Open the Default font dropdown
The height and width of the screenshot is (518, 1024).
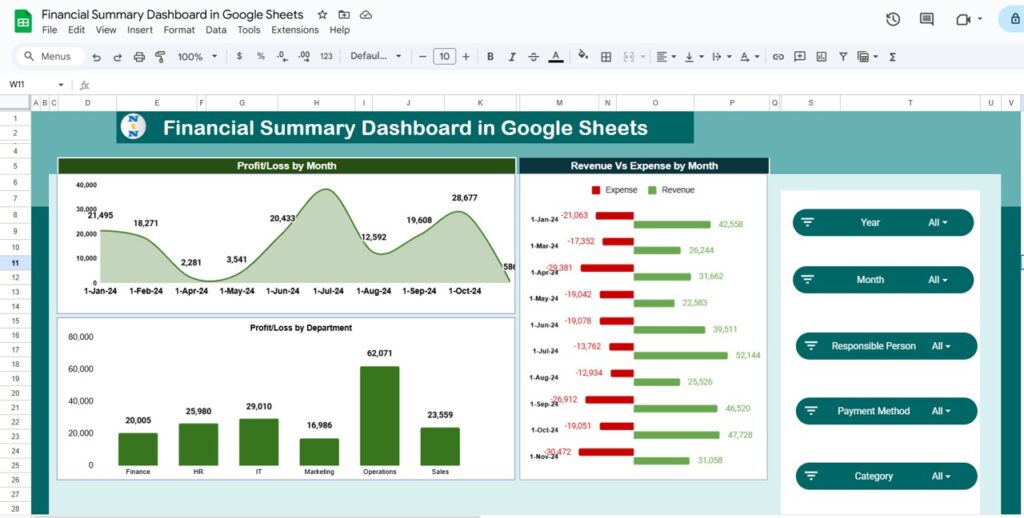(376, 56)
